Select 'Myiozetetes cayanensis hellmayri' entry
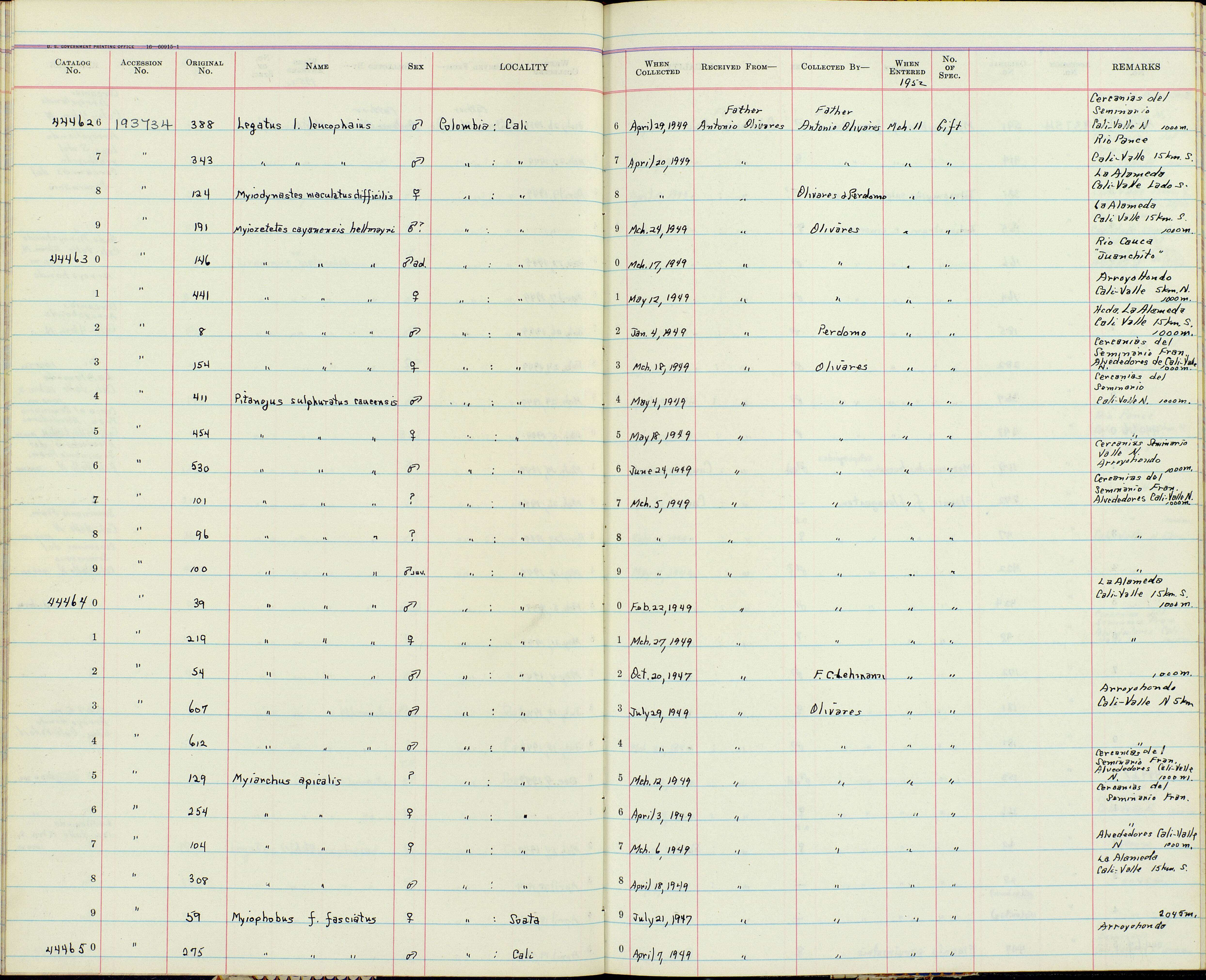This screenshot has height=980, width=1206. pos(314,230)
